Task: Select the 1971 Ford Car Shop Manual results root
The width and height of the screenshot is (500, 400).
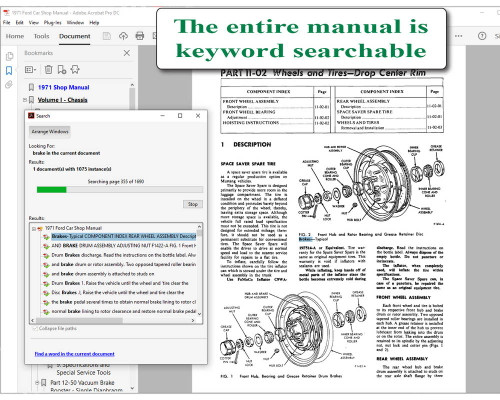Action: (x=73, y=228)
